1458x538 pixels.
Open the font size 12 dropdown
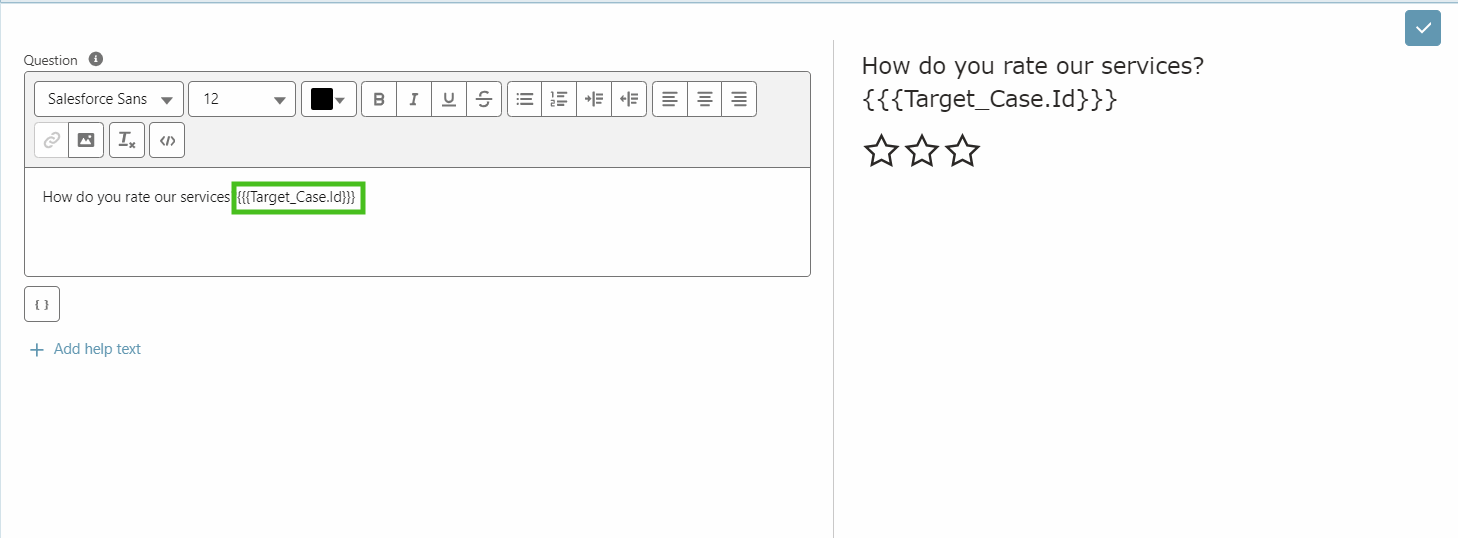click(242, 99)
